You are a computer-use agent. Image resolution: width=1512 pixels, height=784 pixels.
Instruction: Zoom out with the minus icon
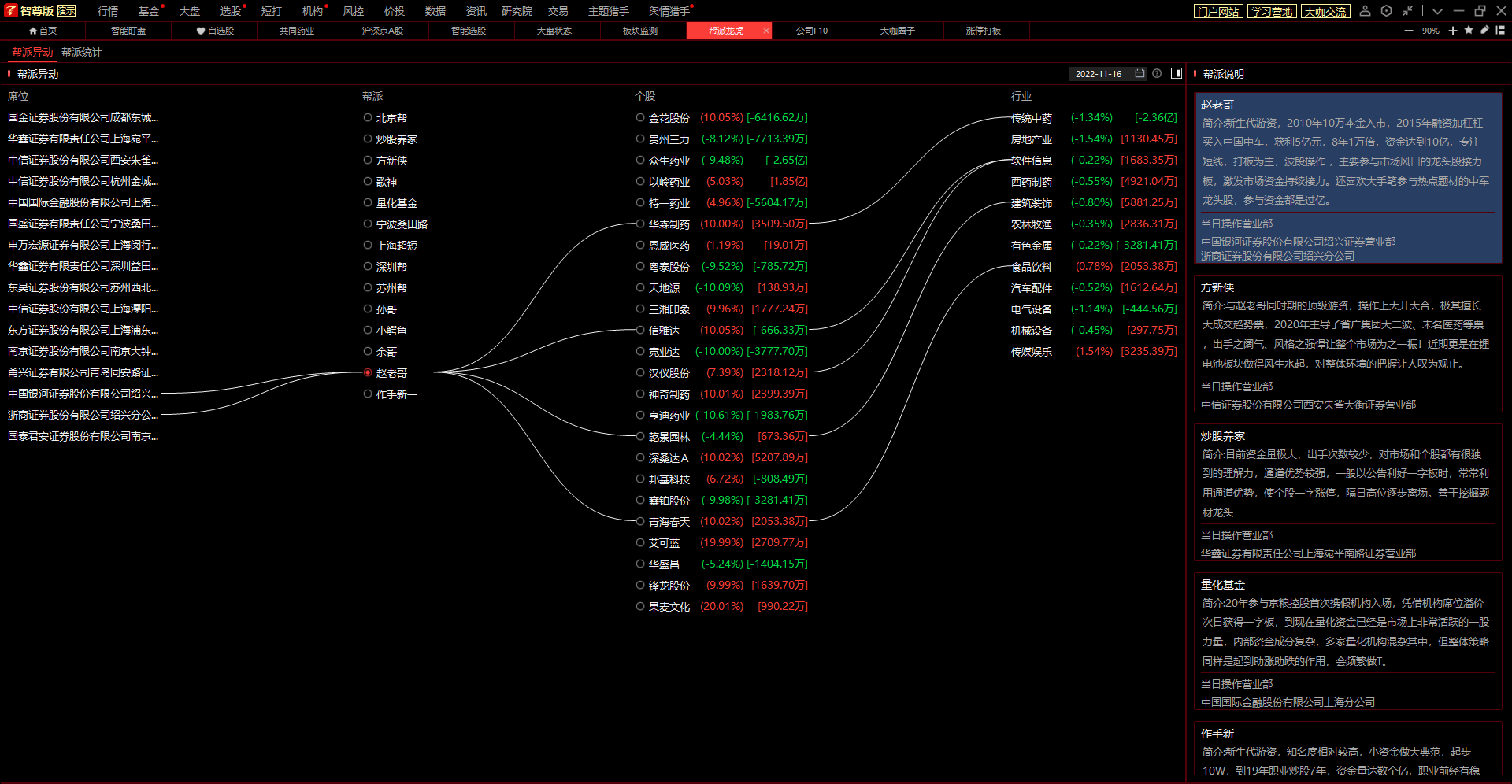pos(1409,31)
